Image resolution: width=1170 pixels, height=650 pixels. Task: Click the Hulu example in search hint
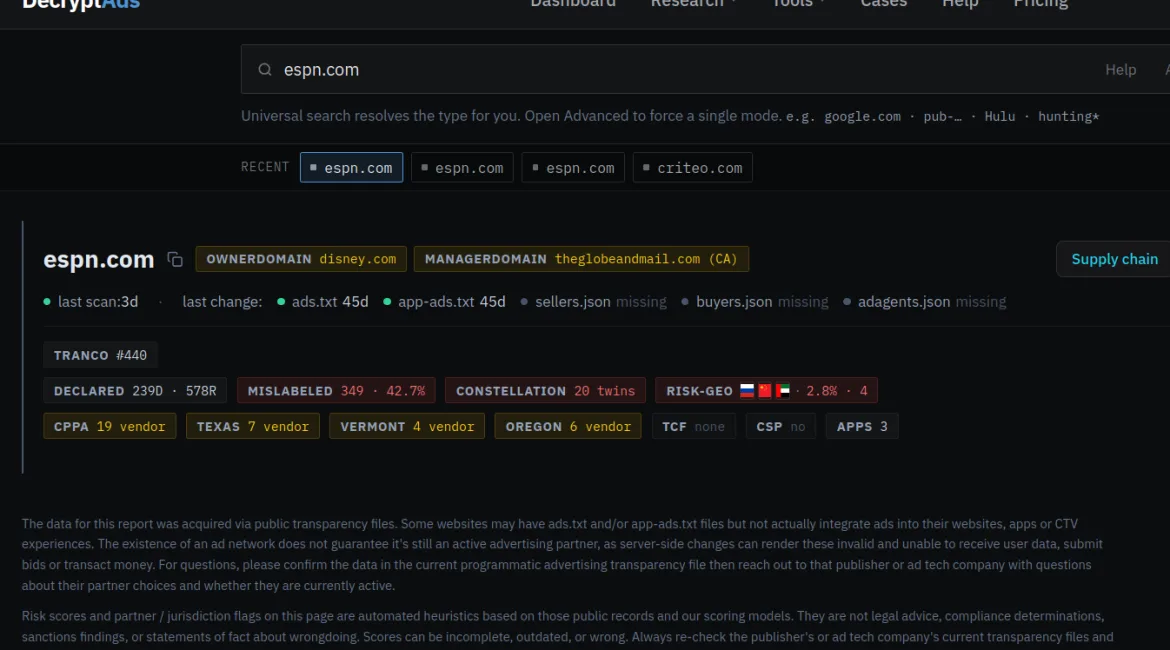tap(999, 116)
